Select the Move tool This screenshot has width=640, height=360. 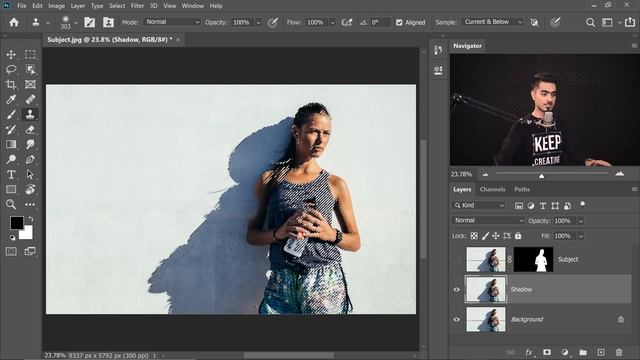(x=11, y=55)
